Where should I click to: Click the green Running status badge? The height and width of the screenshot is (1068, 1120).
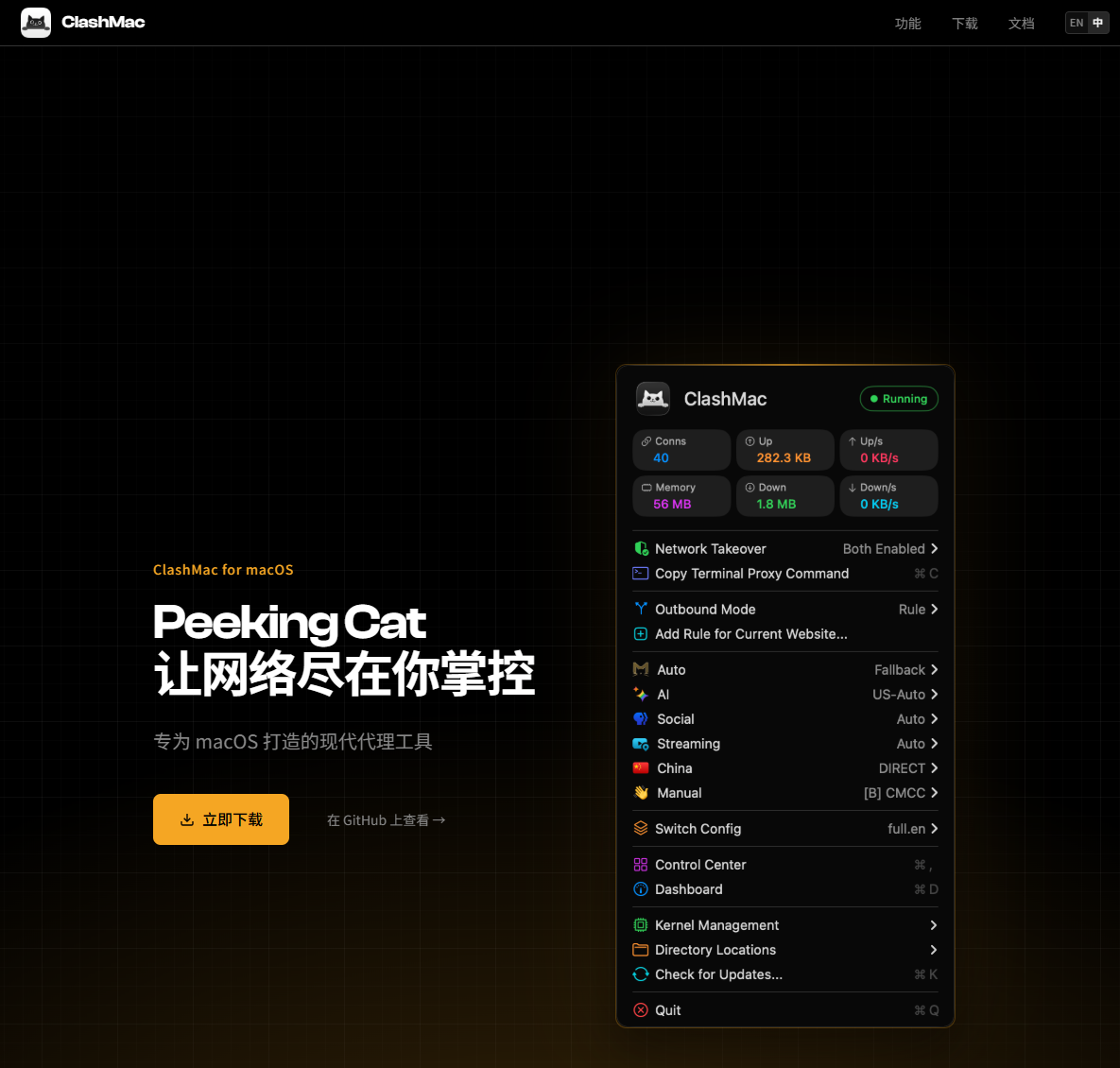[x=899, y=399]
